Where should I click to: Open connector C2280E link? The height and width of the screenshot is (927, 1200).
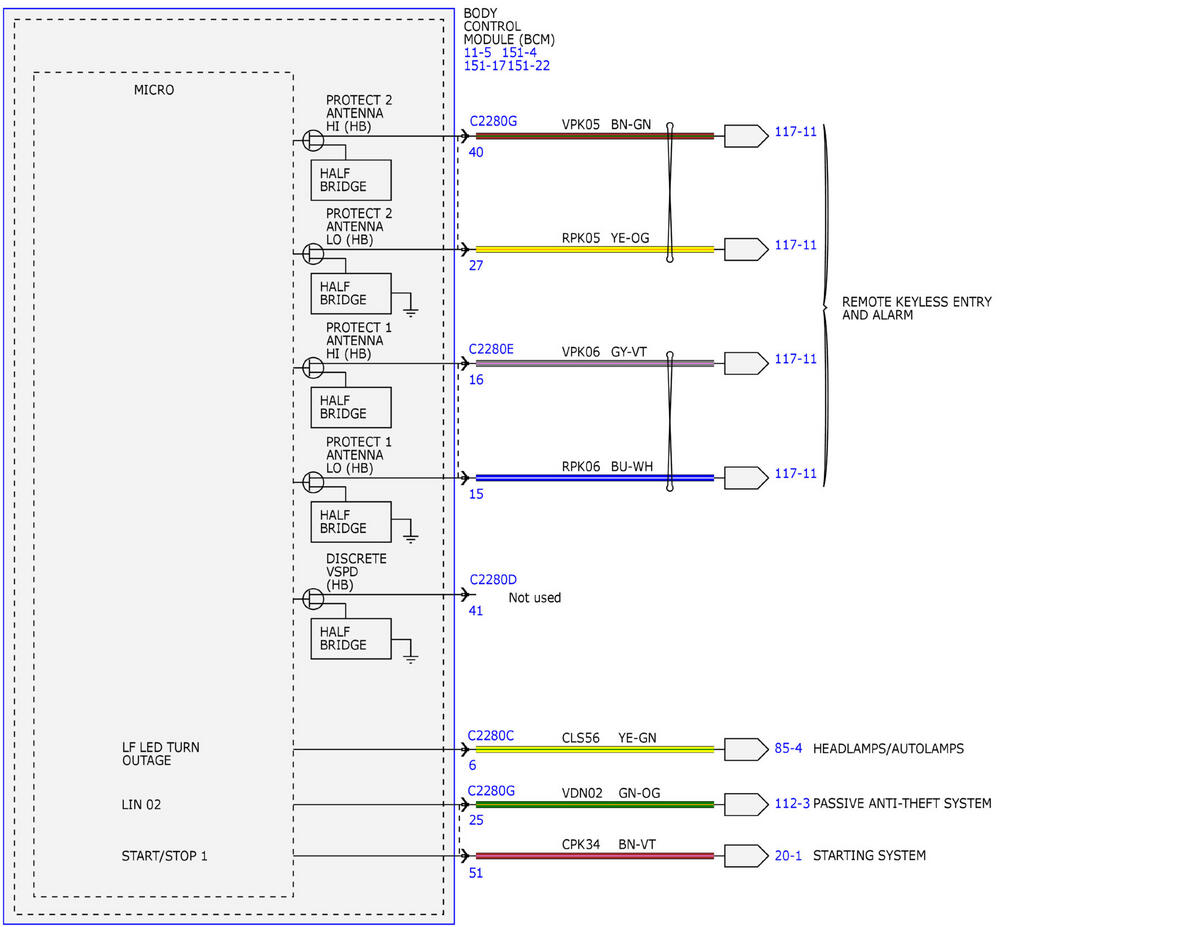pos(492,349)
